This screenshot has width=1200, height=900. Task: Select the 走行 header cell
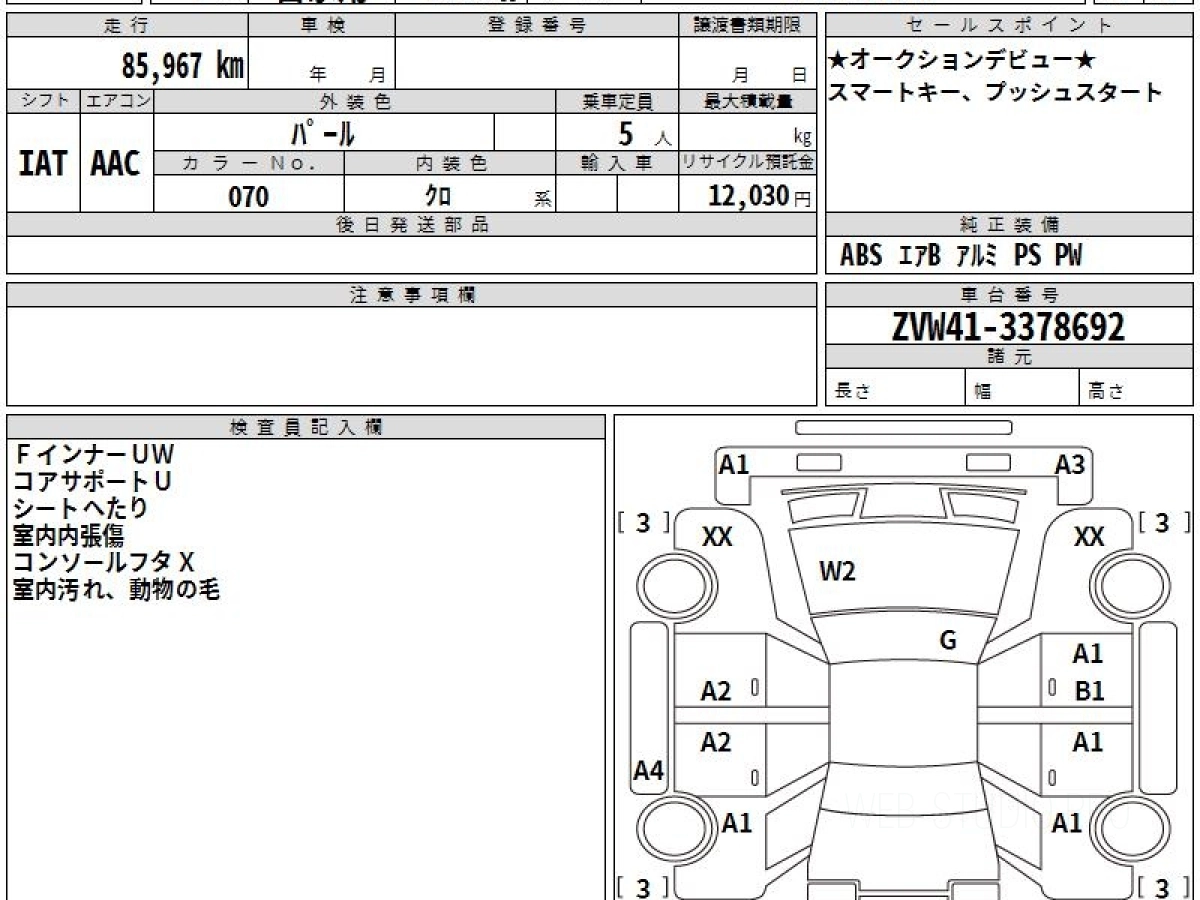point(127,26)
